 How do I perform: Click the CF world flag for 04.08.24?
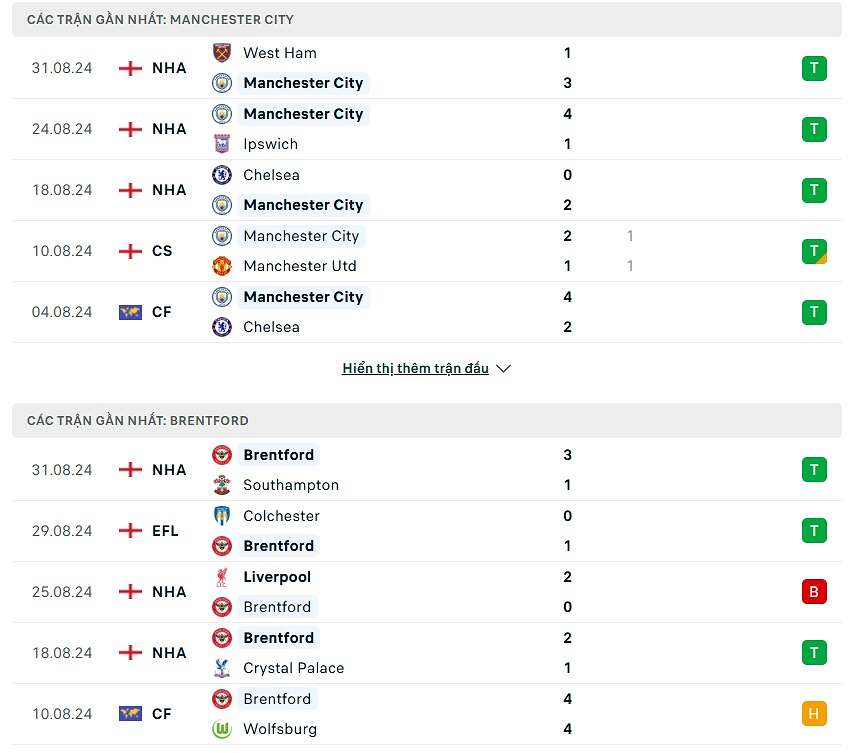pos(130,312)
